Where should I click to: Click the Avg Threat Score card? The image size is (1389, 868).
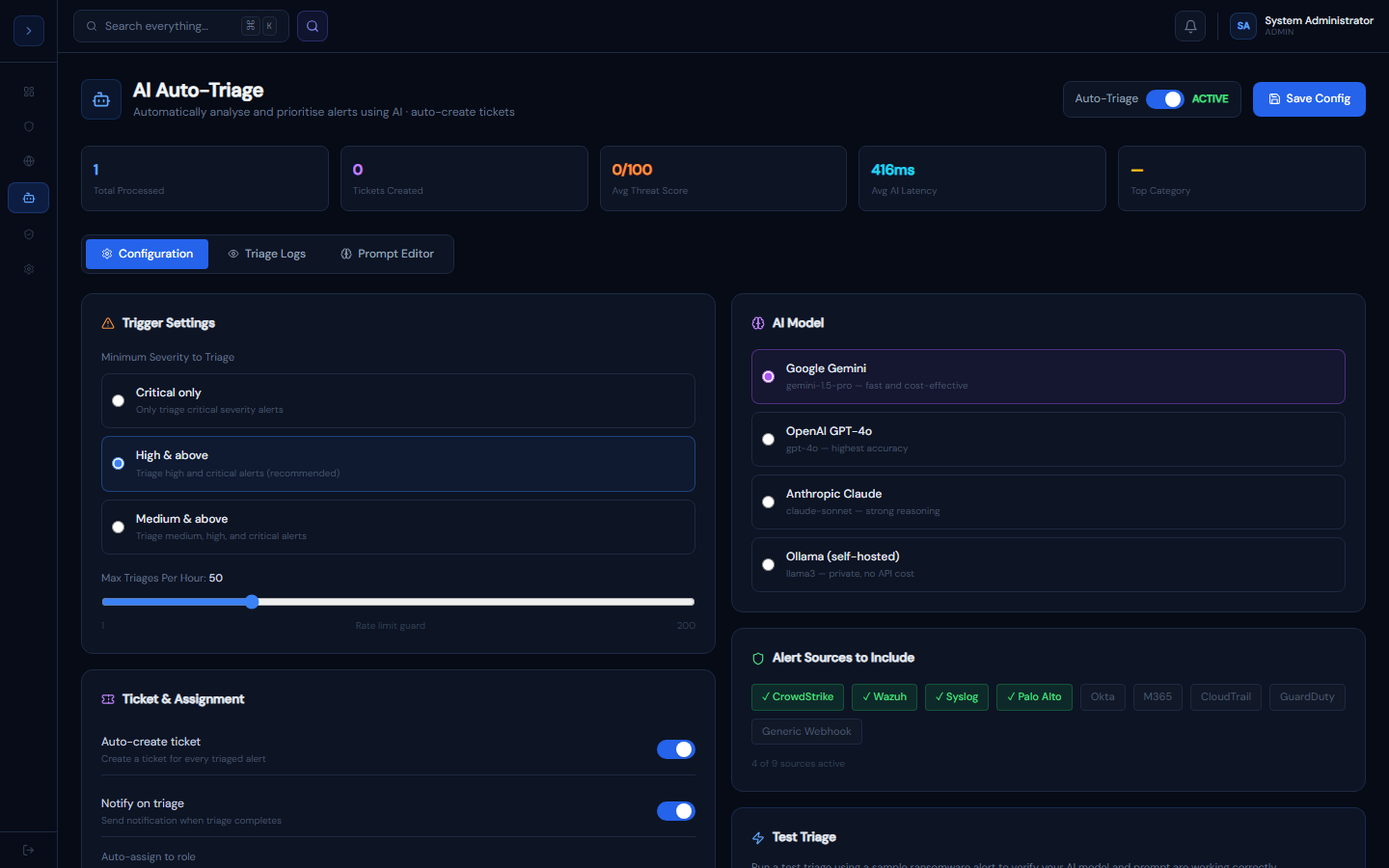723,178
